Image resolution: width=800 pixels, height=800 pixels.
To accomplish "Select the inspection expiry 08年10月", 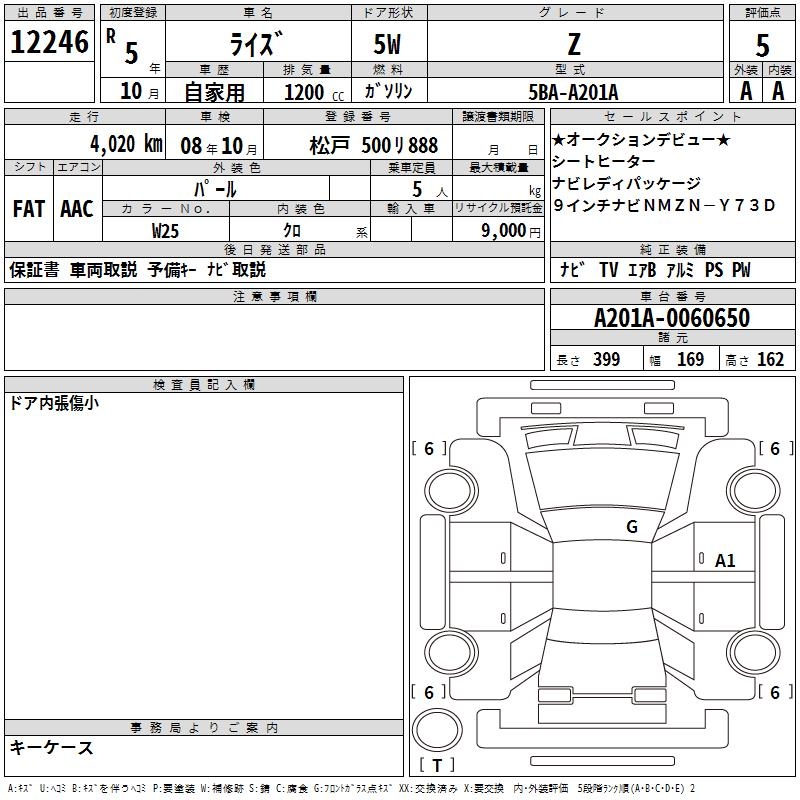I will [219, 146].
